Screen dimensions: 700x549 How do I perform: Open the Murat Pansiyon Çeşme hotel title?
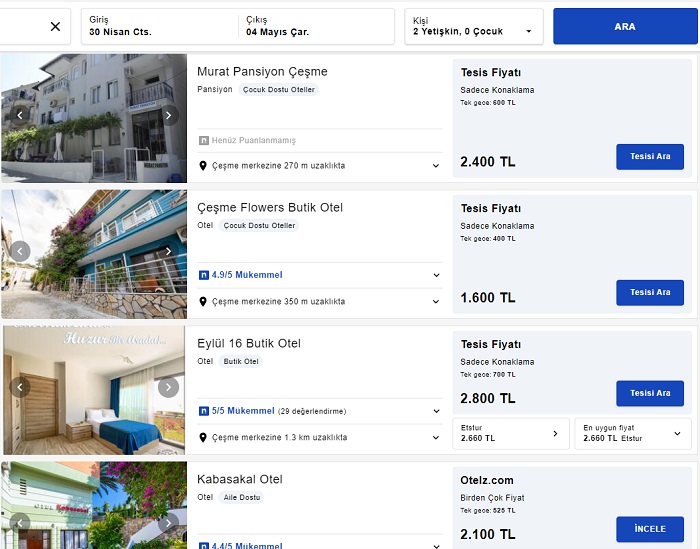pyautogui.click(x=262, y=71)
